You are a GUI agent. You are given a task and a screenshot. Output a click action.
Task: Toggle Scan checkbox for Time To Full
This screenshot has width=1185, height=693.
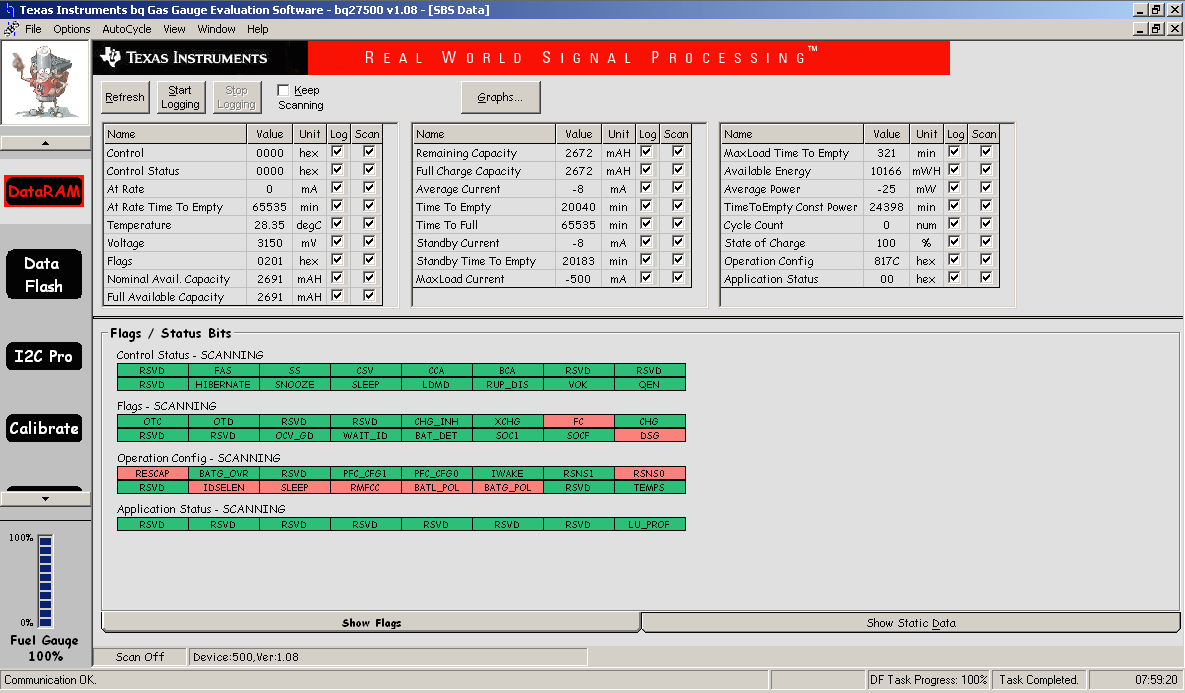pos(678,224)
